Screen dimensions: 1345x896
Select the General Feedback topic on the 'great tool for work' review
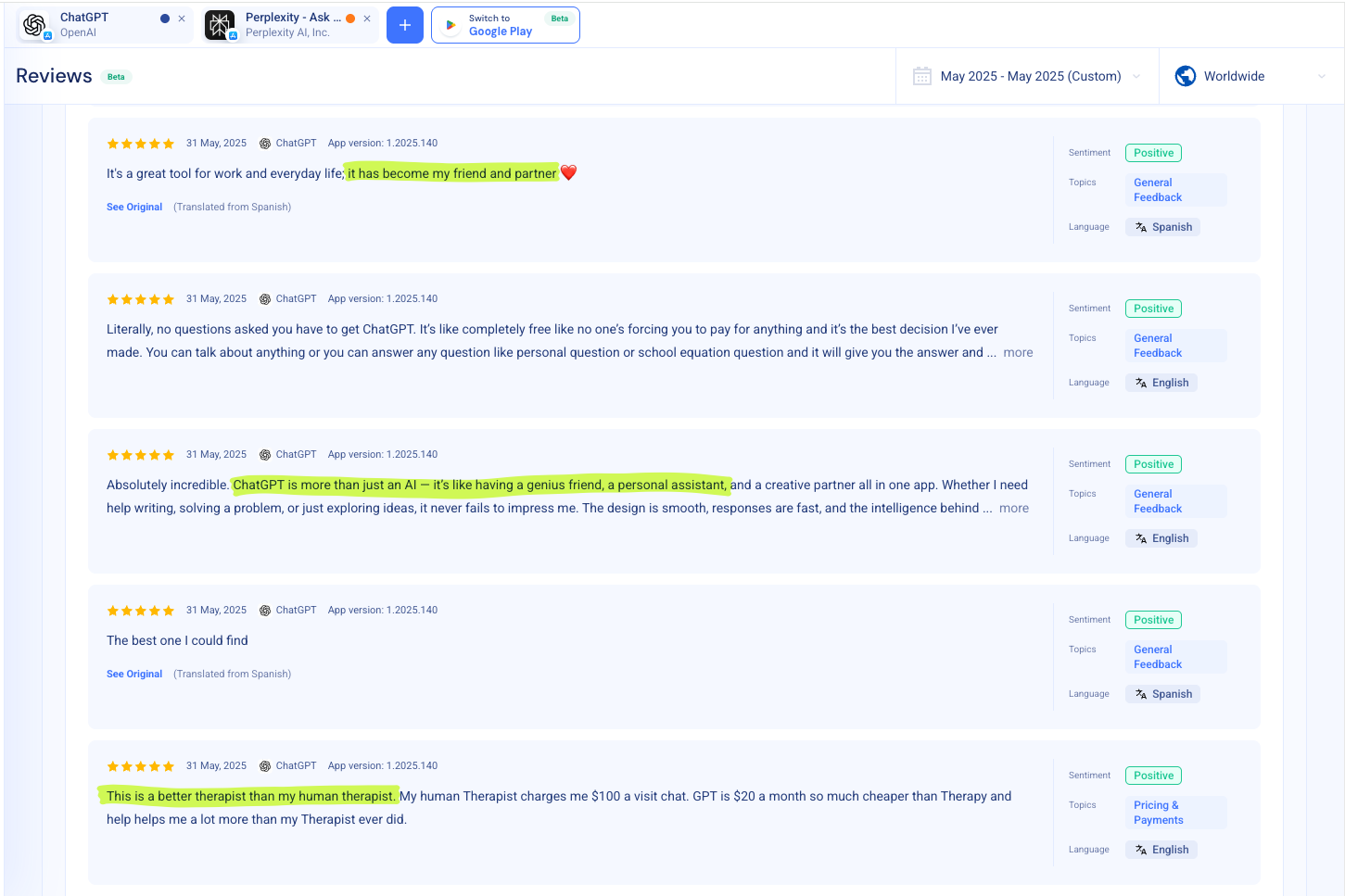[x=1175, y=190]
